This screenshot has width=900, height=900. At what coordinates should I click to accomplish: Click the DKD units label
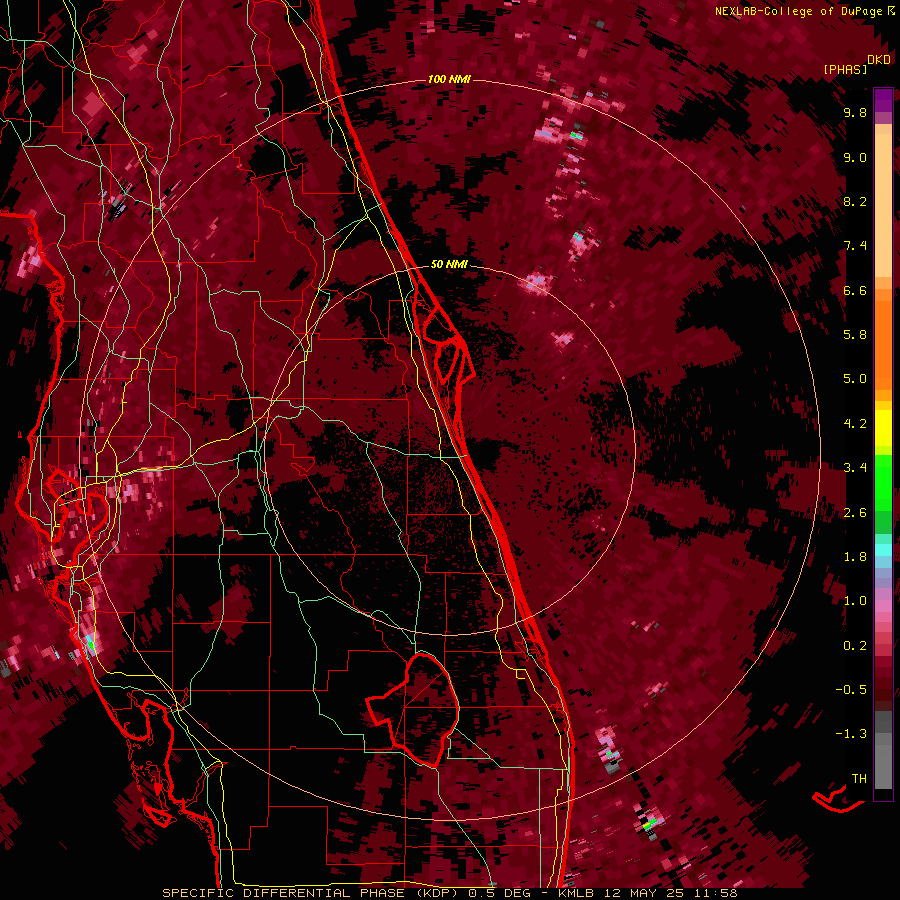coord(878,59)
